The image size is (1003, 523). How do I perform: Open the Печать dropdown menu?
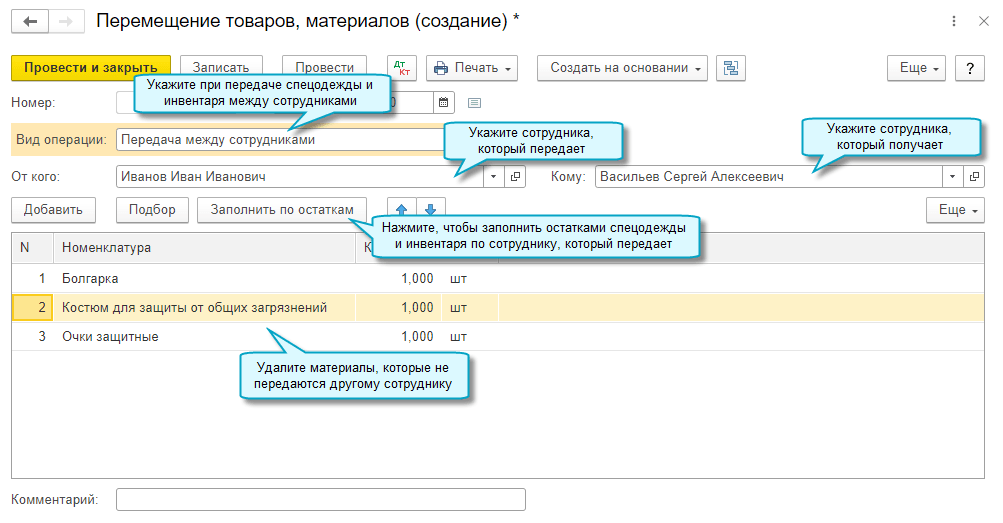472,68
